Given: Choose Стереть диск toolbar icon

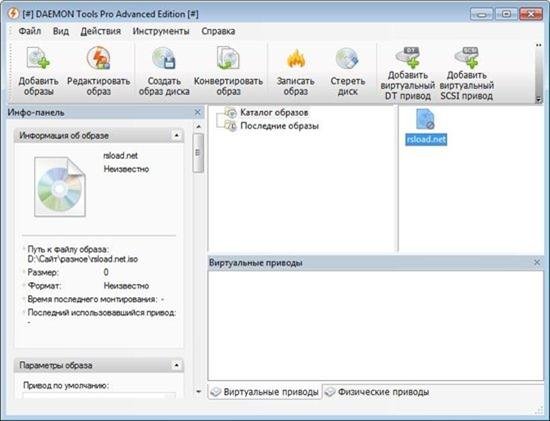Looking at the screenshot, I should [348, 72].
